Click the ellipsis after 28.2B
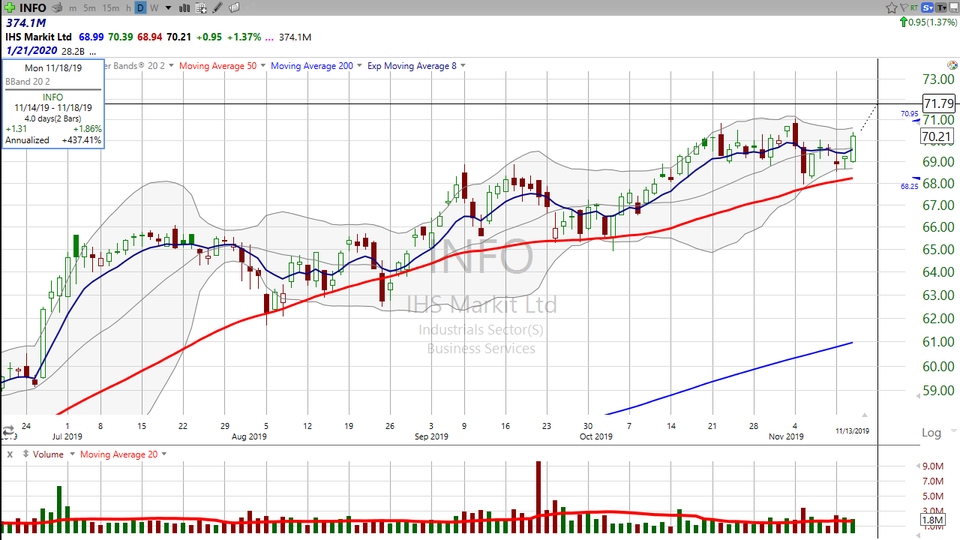The width and height of the screenshot is (960, 540). coord(92,52)
